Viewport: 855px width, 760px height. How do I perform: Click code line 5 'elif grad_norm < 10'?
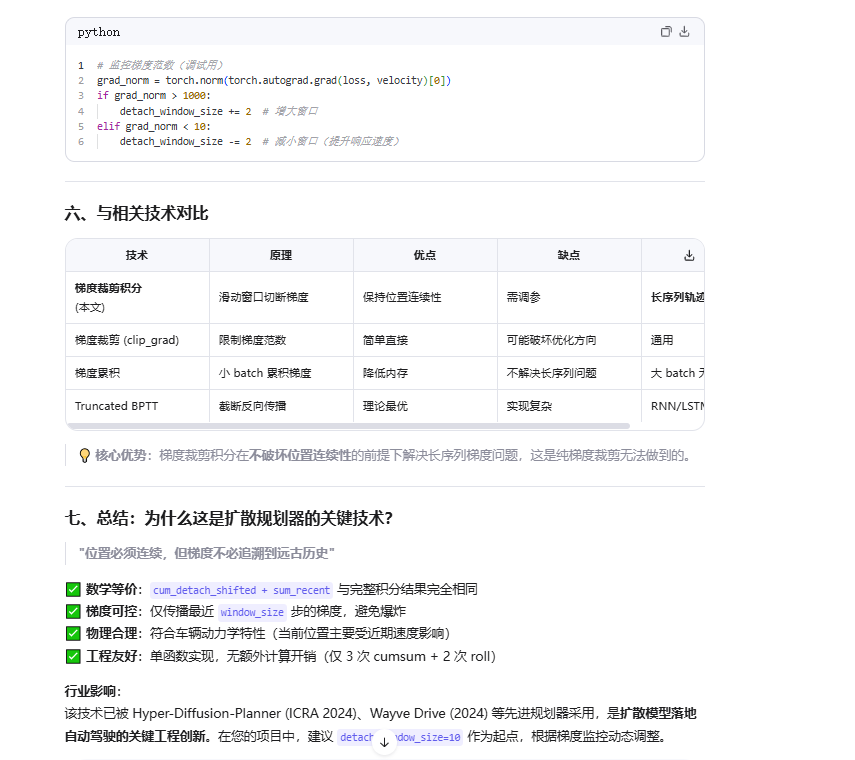pyautogui.click(x=154, y=126)
